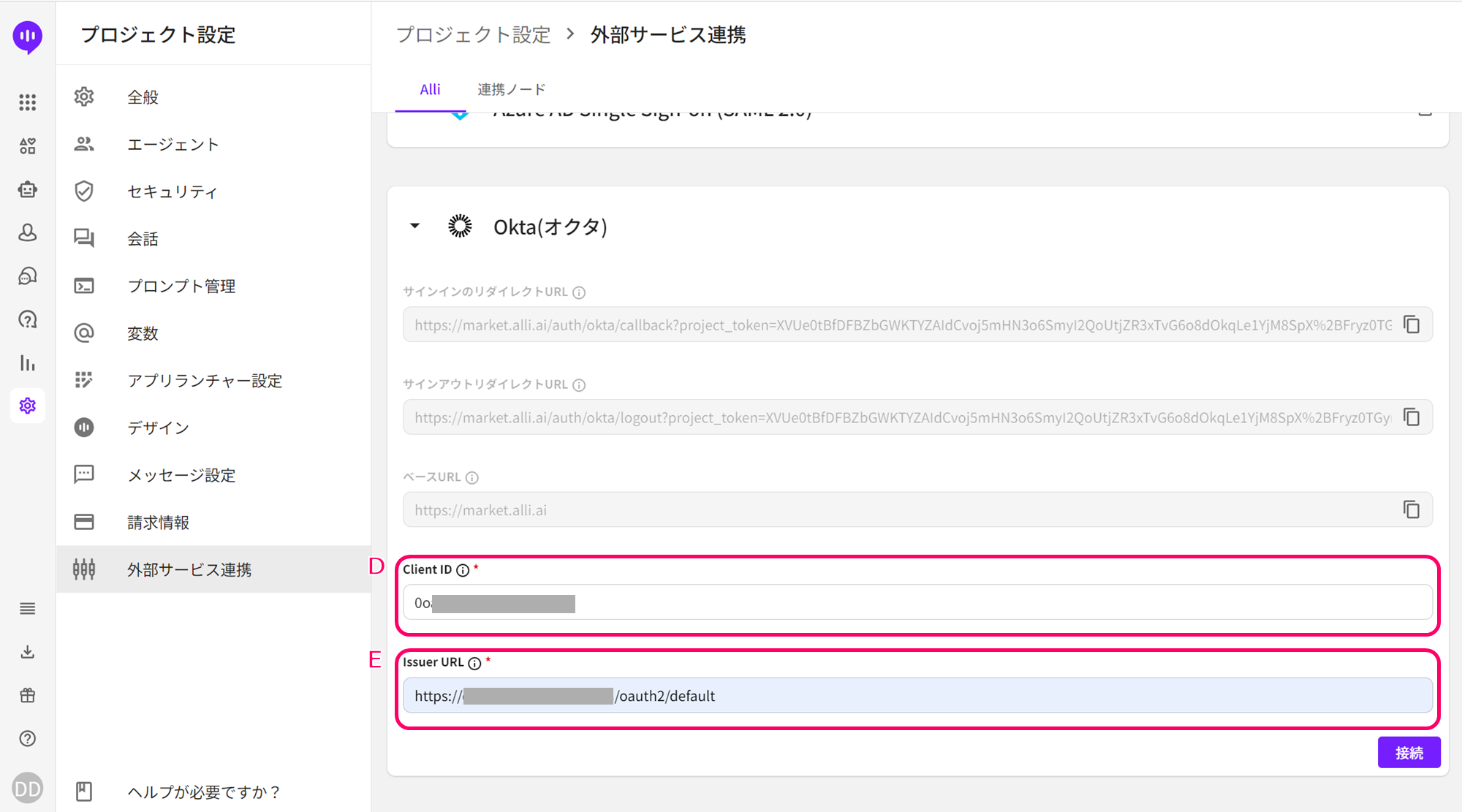Viewport: 1462px width, 812px height.
Task: Copy the base URL value
Action: click(1411, 509)
